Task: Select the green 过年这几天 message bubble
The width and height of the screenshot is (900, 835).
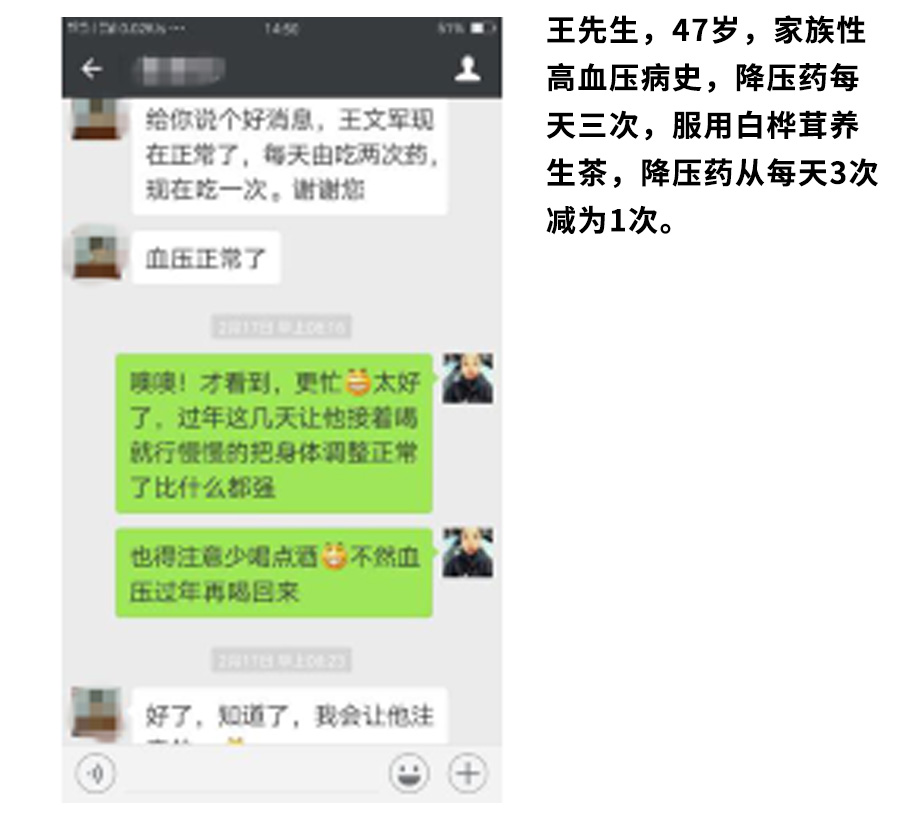Action: 274,433
